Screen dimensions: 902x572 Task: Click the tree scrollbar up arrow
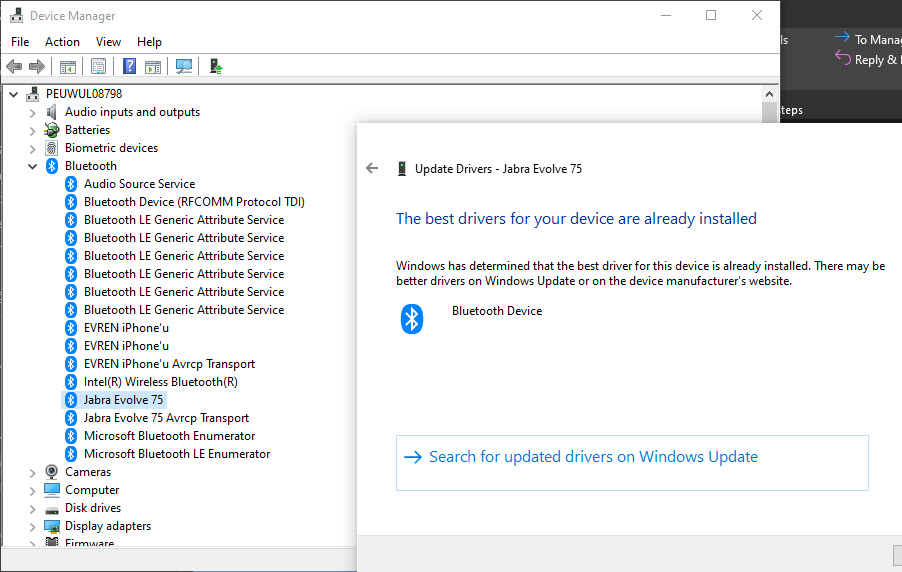769,94
